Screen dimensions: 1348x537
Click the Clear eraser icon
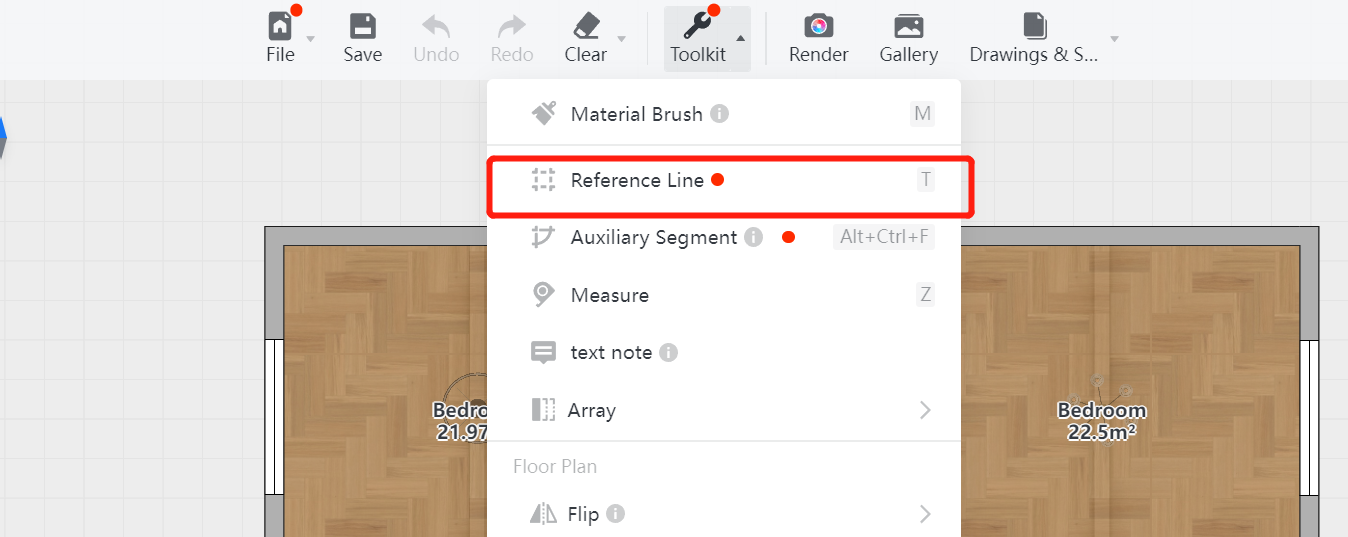tap(585, 26)
